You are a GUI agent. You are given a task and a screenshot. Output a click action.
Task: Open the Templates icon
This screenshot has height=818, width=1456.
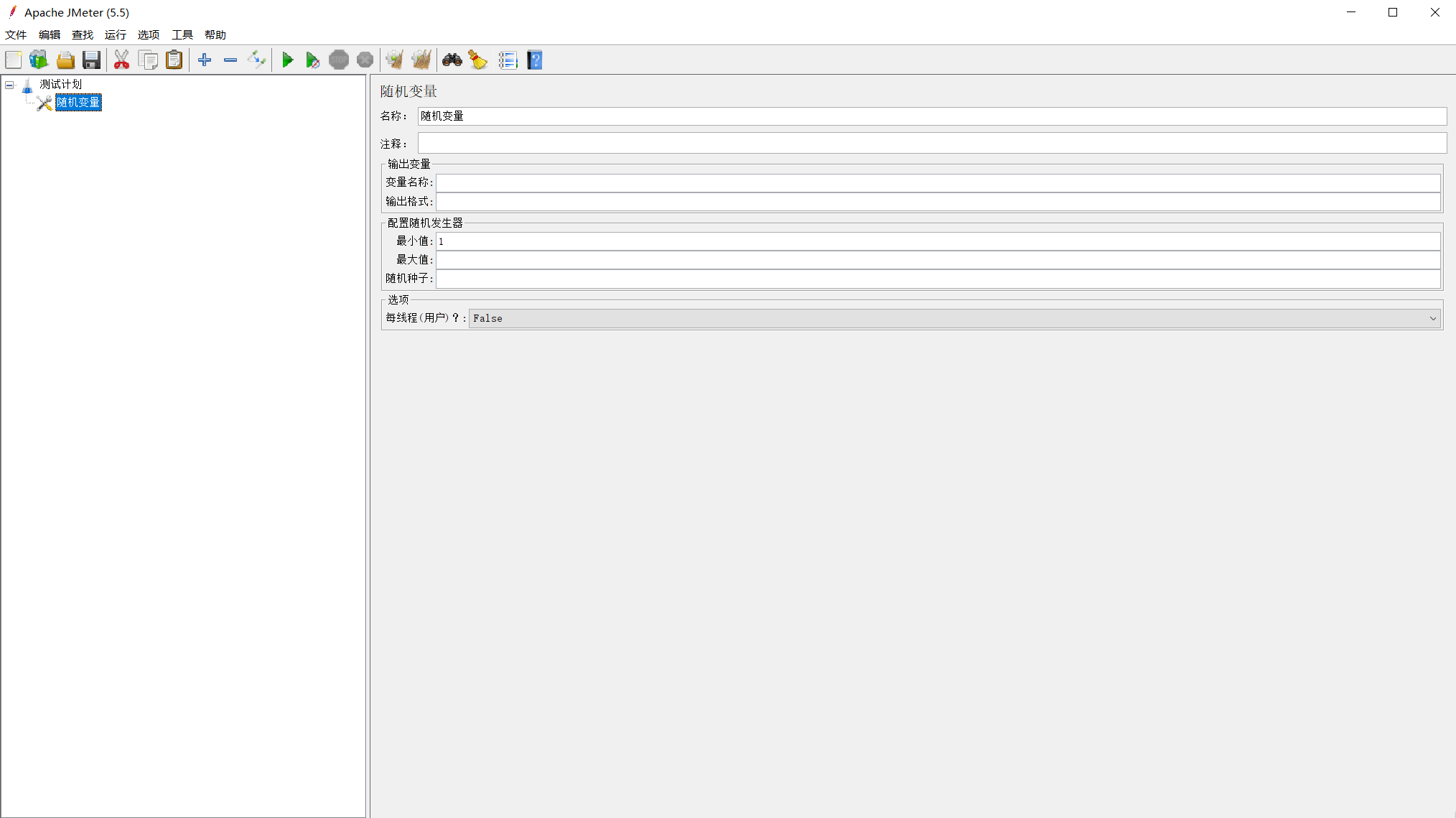pos(39,60)
